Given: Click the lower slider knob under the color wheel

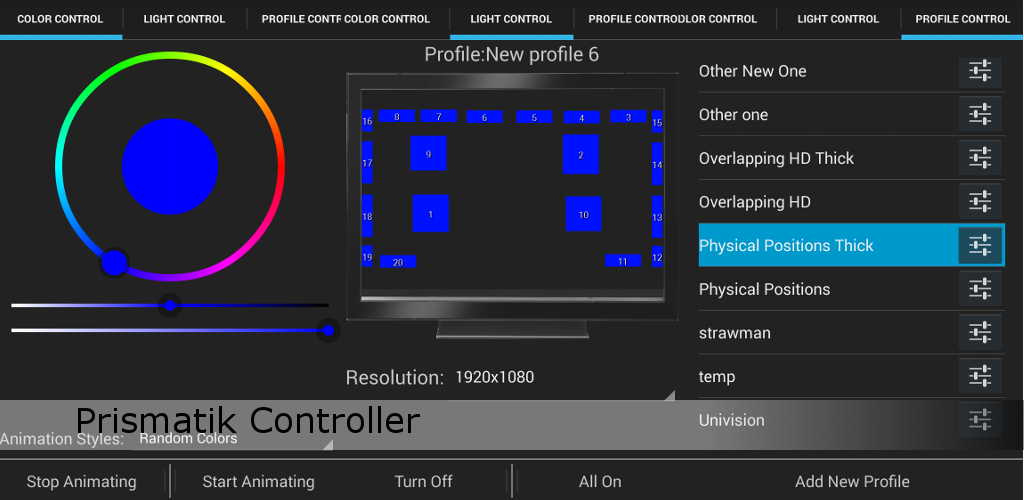Looking at the screenshot, I should [x=328, y=330].
